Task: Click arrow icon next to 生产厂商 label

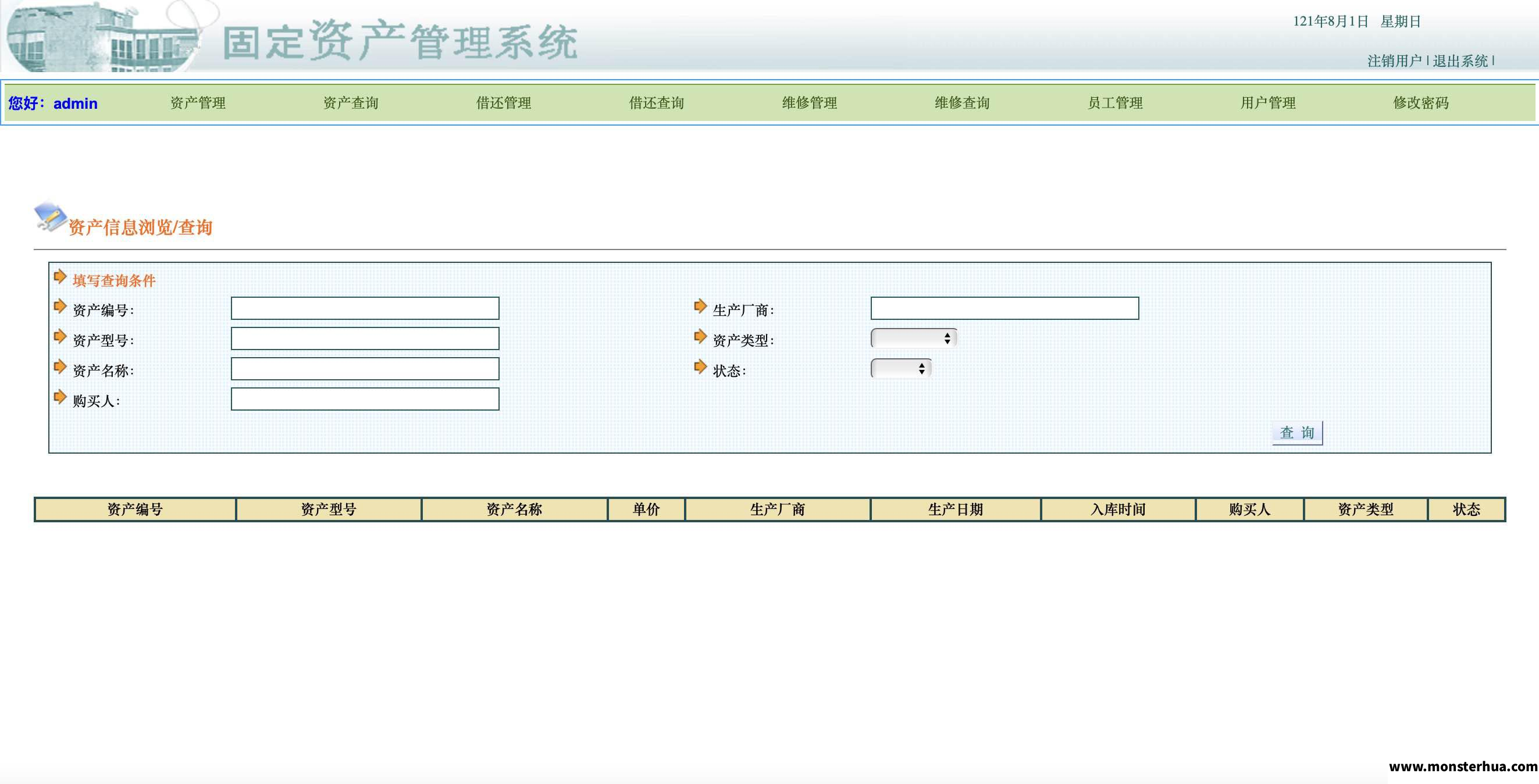Action: (x=700, y=307)
